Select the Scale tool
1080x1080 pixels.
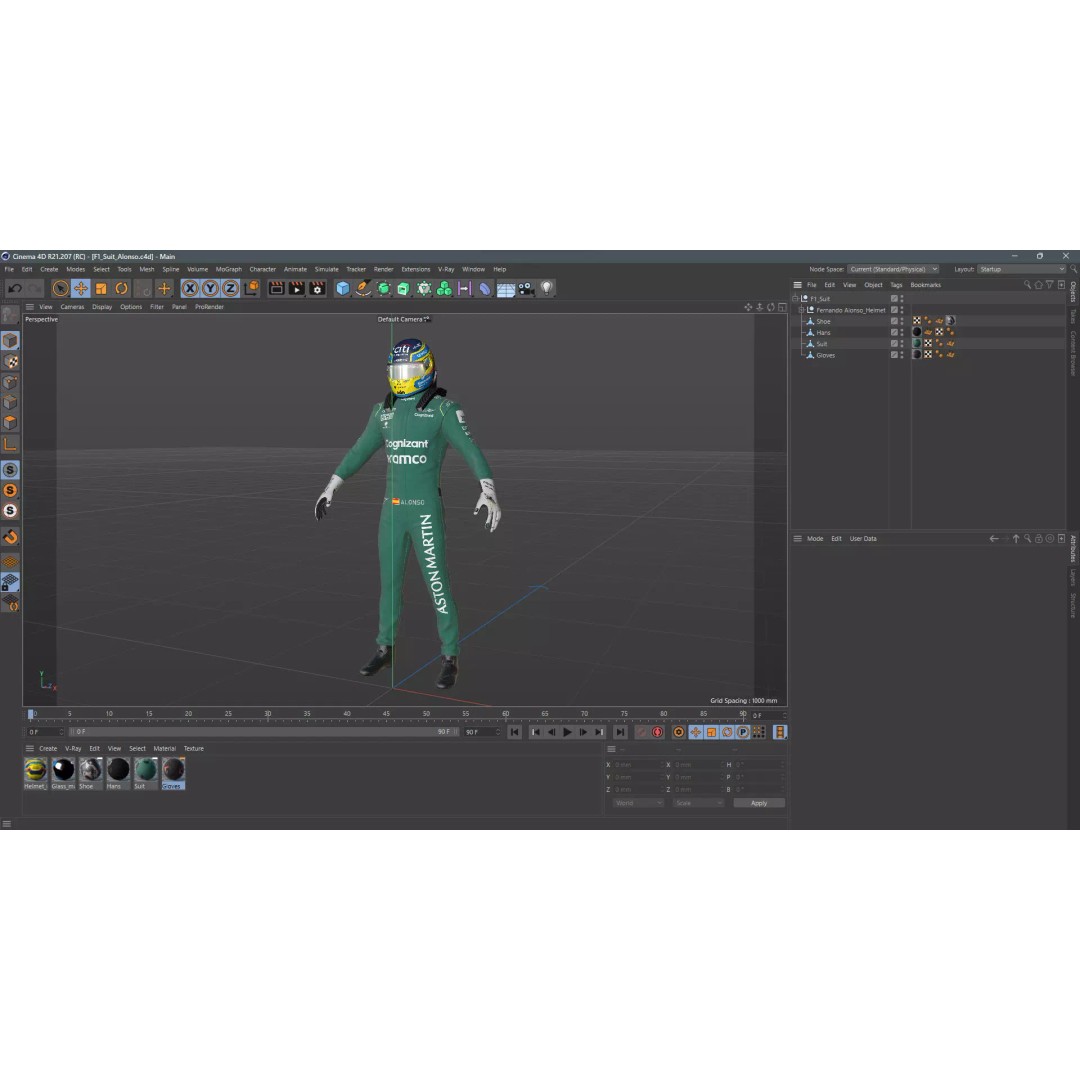pos(101,288)
